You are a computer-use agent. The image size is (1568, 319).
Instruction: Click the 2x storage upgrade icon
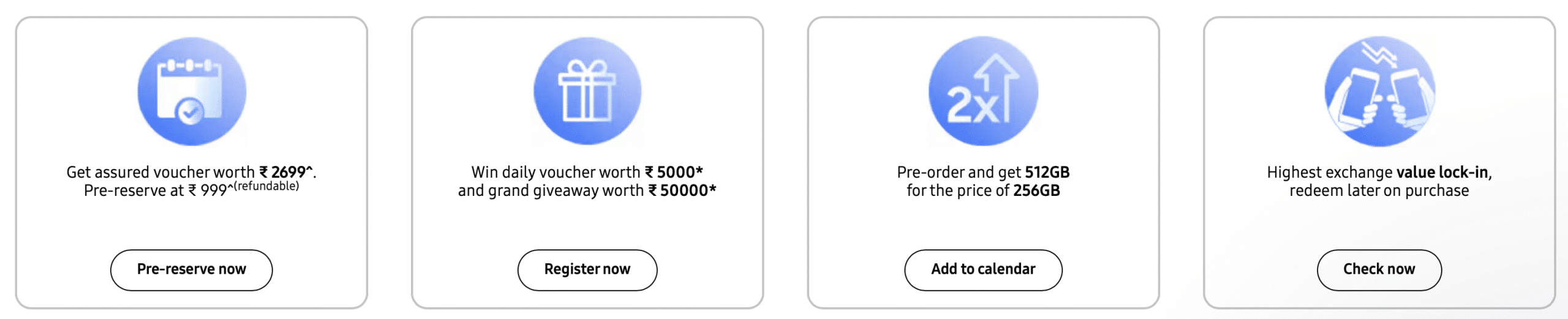(983, 92)
